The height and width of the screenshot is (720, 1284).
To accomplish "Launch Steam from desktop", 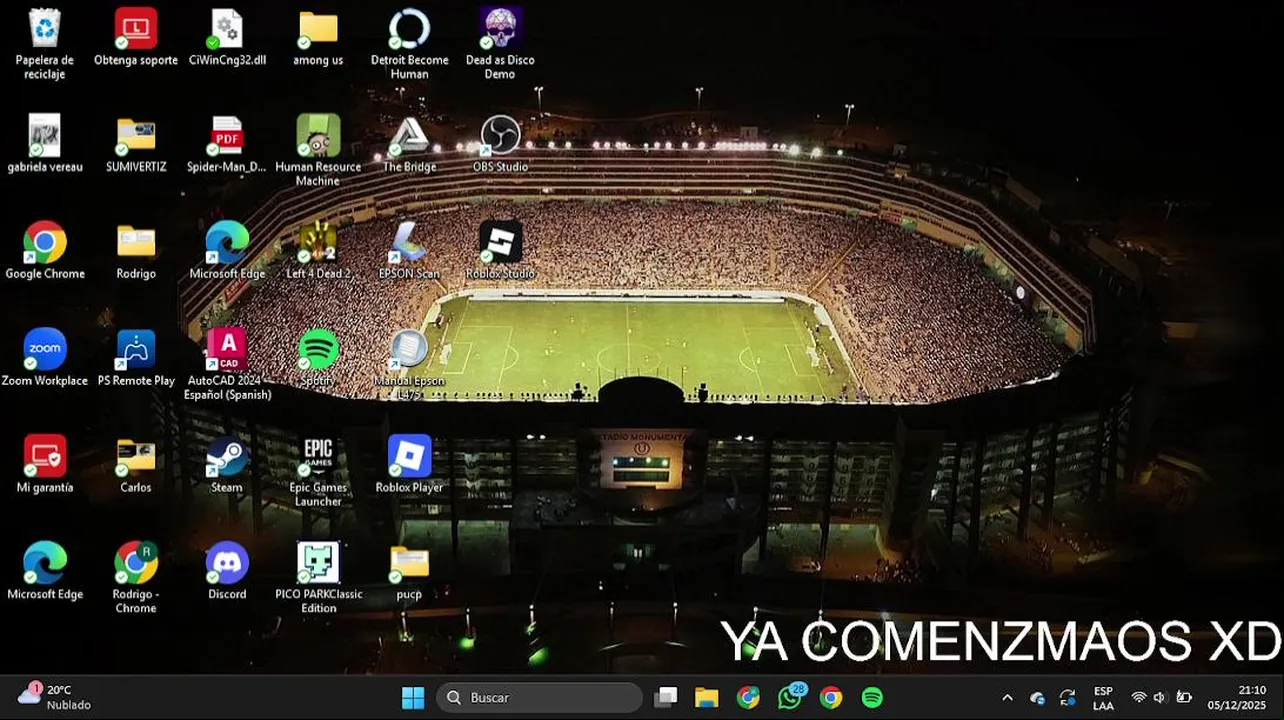I will pos(227,465).
